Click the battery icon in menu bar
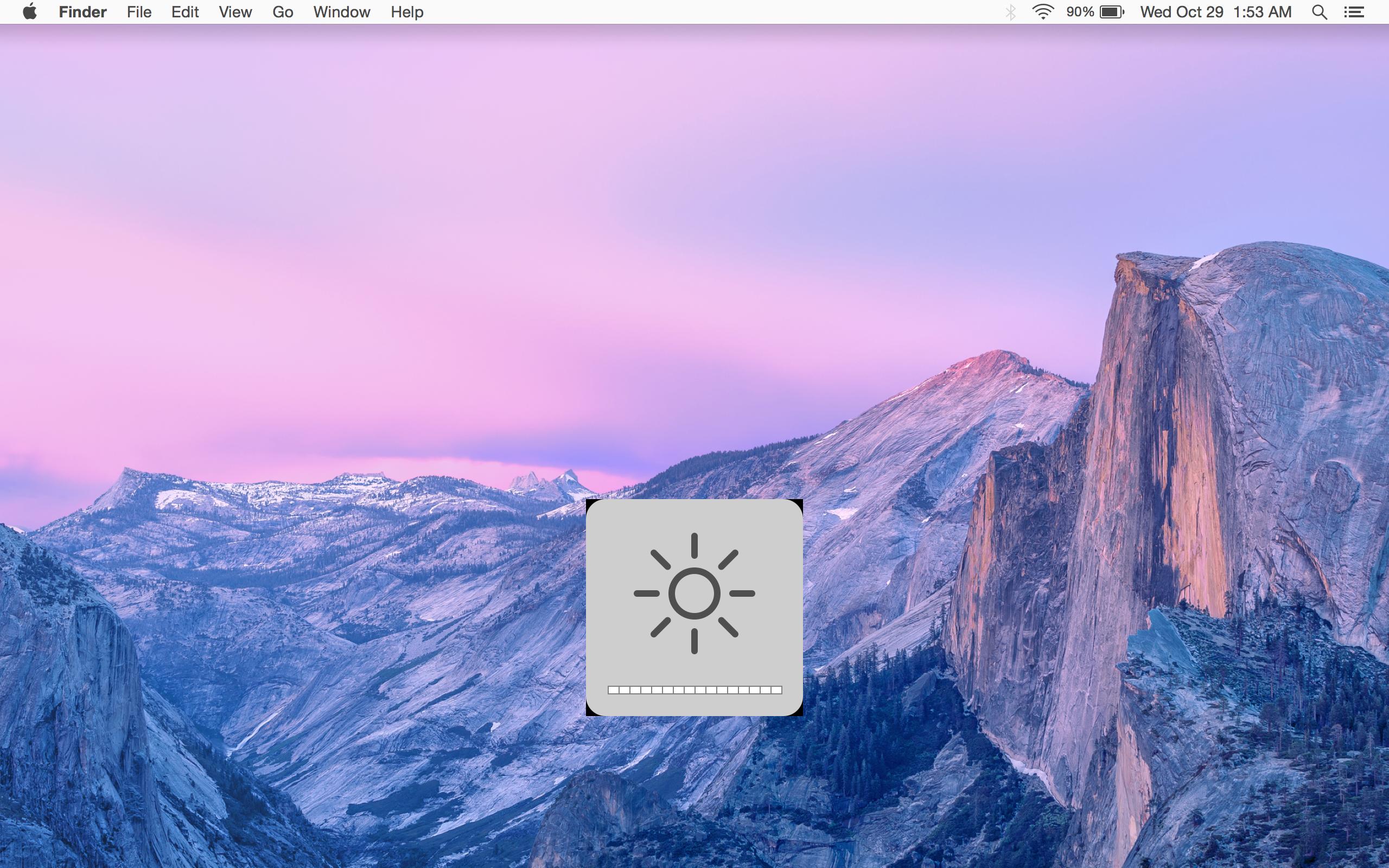Viewport: 1389px width, 868px height. [1112, 12]
